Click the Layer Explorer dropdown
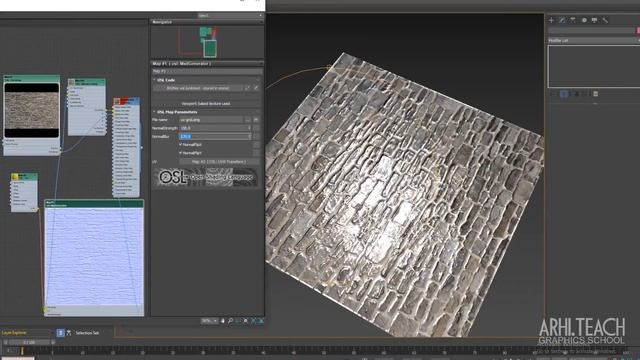The width and height of the screenshot is (640, 360). 28,333
